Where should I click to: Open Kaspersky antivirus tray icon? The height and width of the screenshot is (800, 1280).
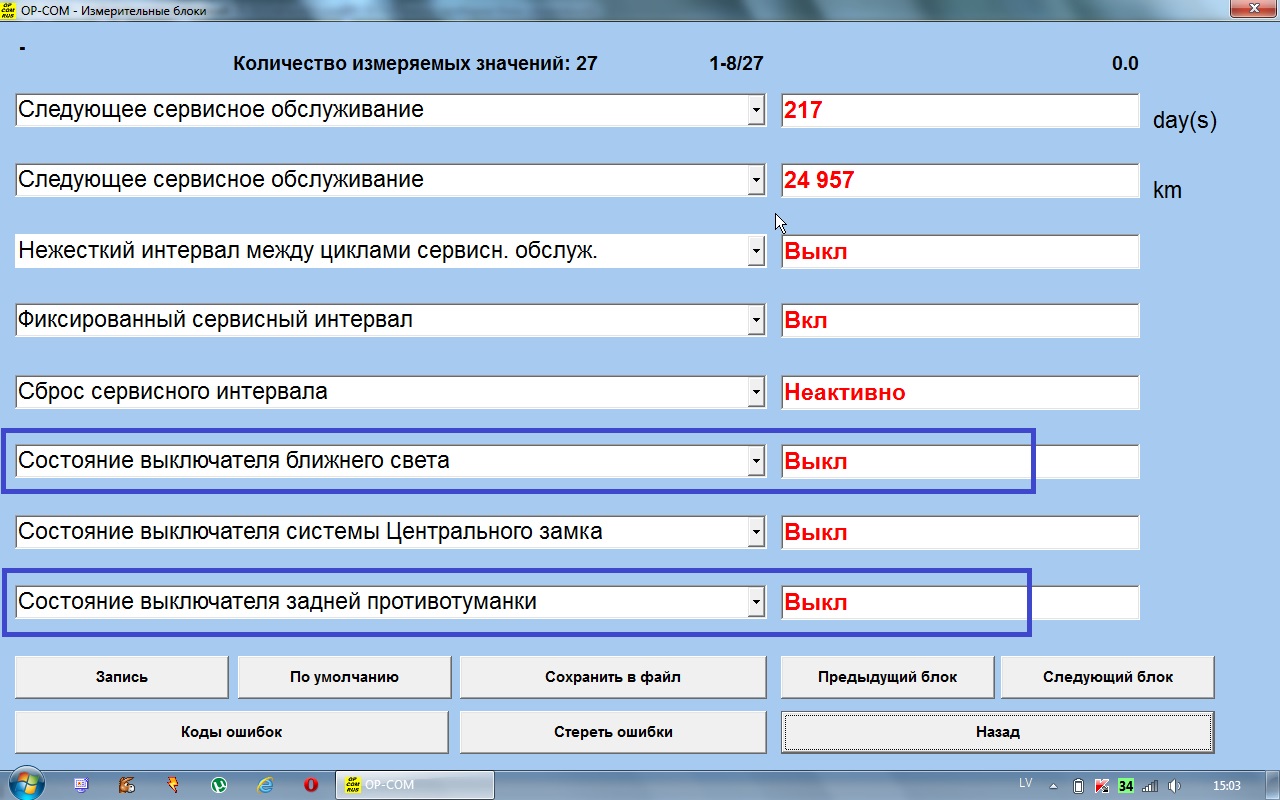1102,785
